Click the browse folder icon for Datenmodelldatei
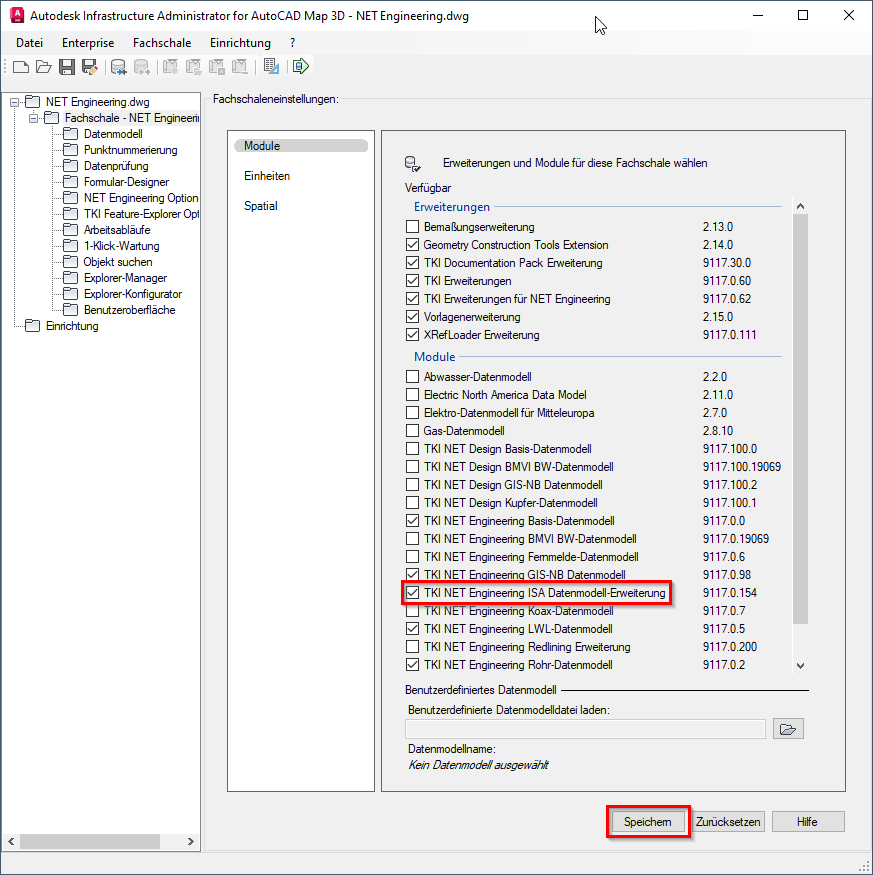Image resolution: width=873 pixels, height=875 pixels. [x=788, y=729]
